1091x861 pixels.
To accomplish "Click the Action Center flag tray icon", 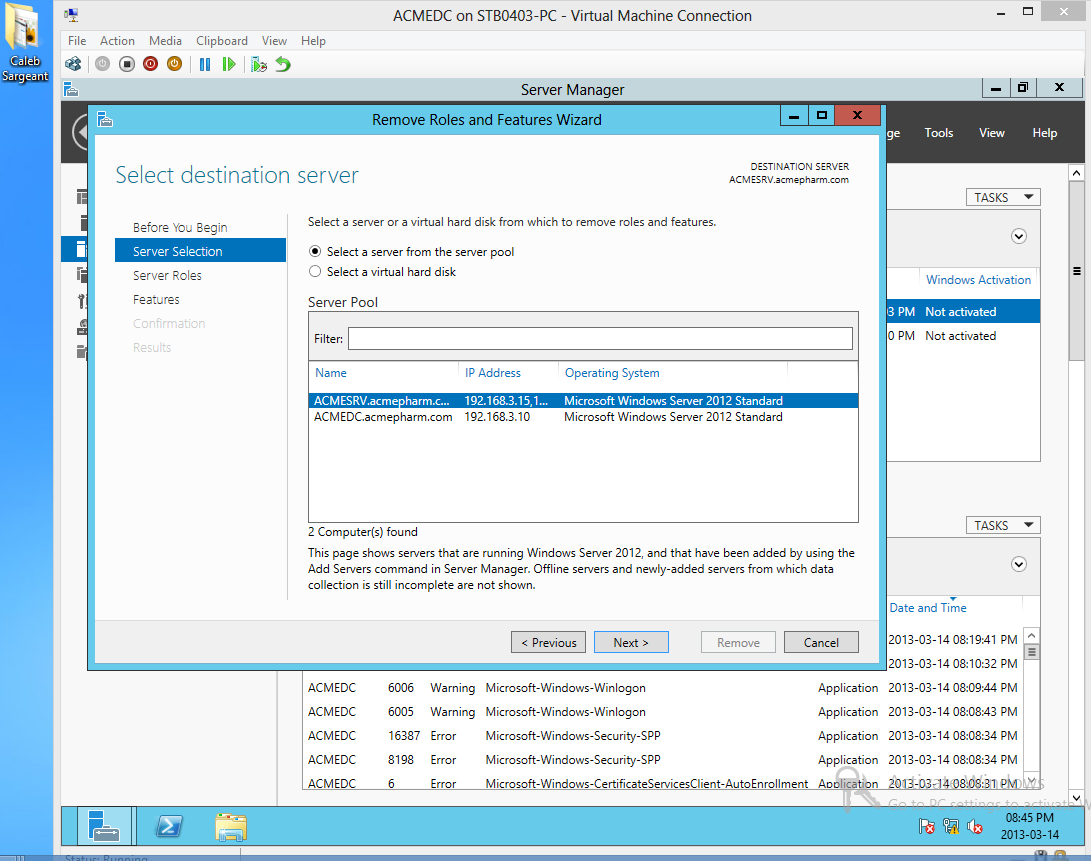I will [x=926, y=826].
